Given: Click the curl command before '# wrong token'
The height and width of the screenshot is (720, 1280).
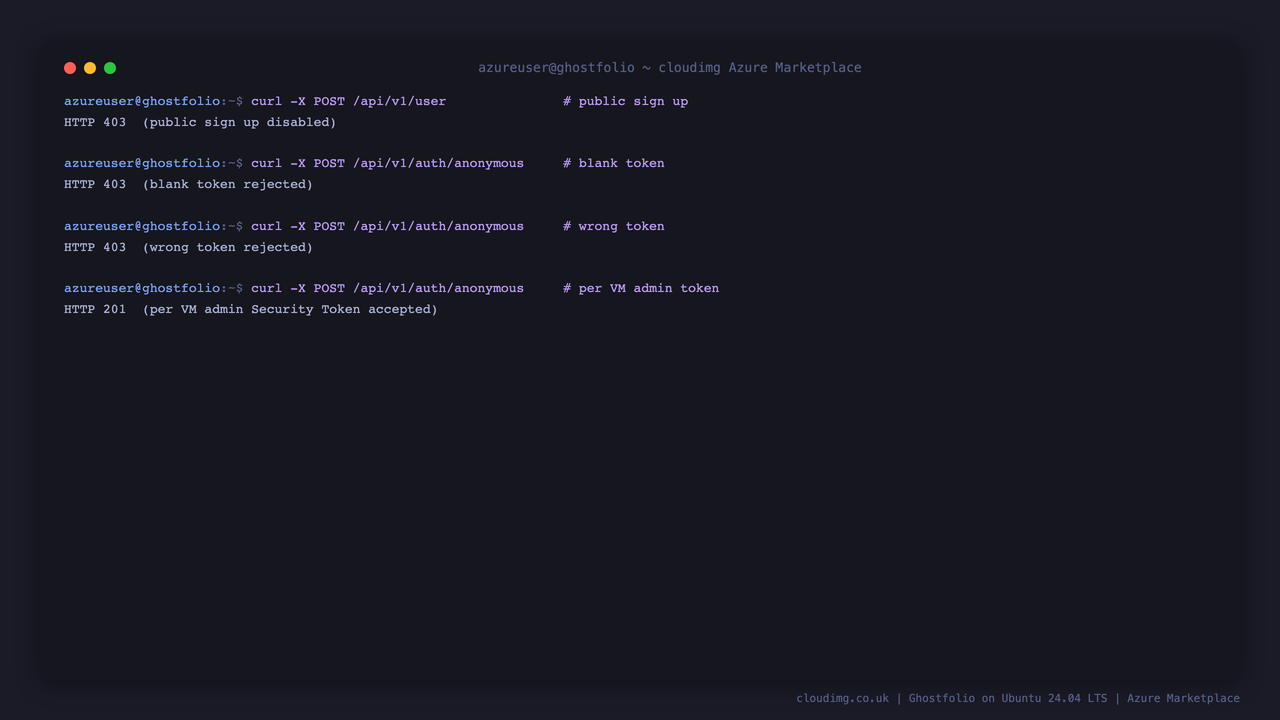Looking at the screenshot, I should (388, 226).
